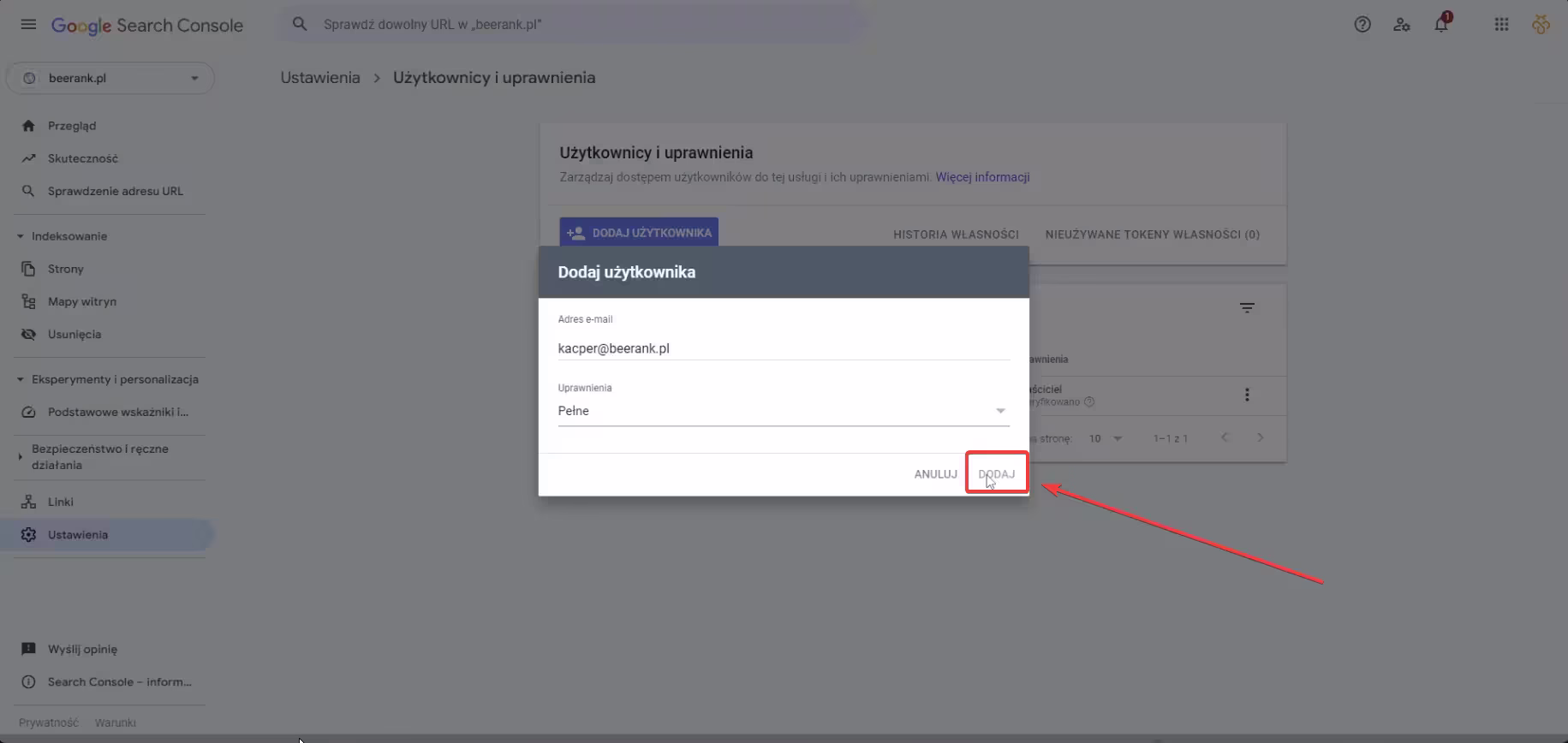Collapse the Indeksowanie section
The width and height of the screenshot is (1568, 743).
coord(21,236)
